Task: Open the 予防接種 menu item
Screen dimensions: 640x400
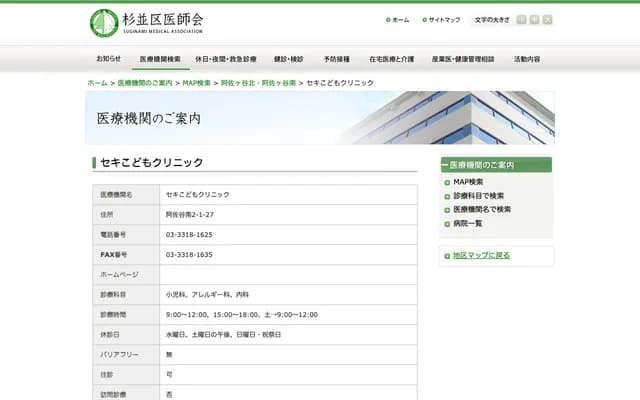Action: tap(337, 59)
